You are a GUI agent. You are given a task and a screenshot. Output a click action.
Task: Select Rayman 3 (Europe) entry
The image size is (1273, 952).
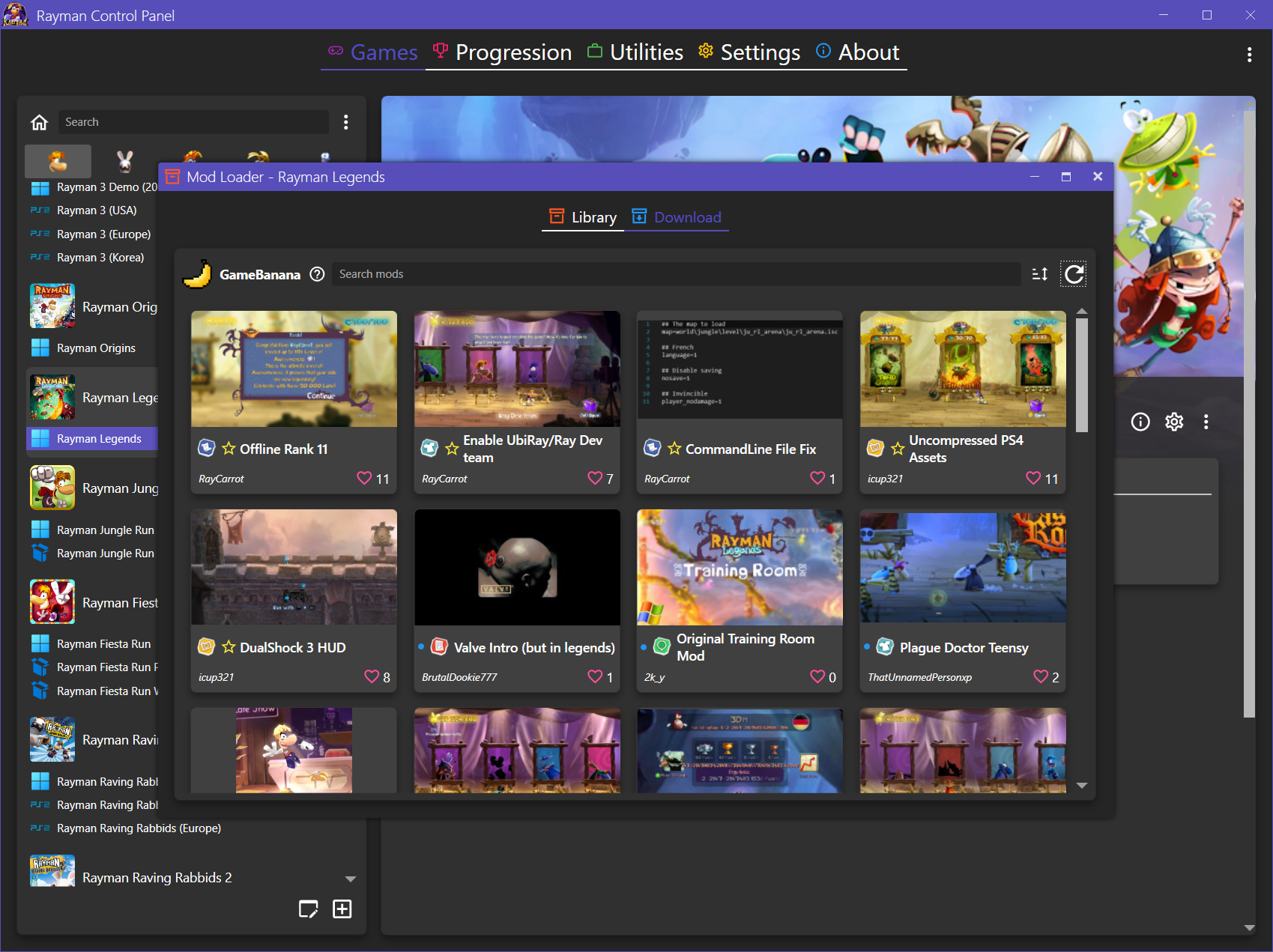coord(91,234)
